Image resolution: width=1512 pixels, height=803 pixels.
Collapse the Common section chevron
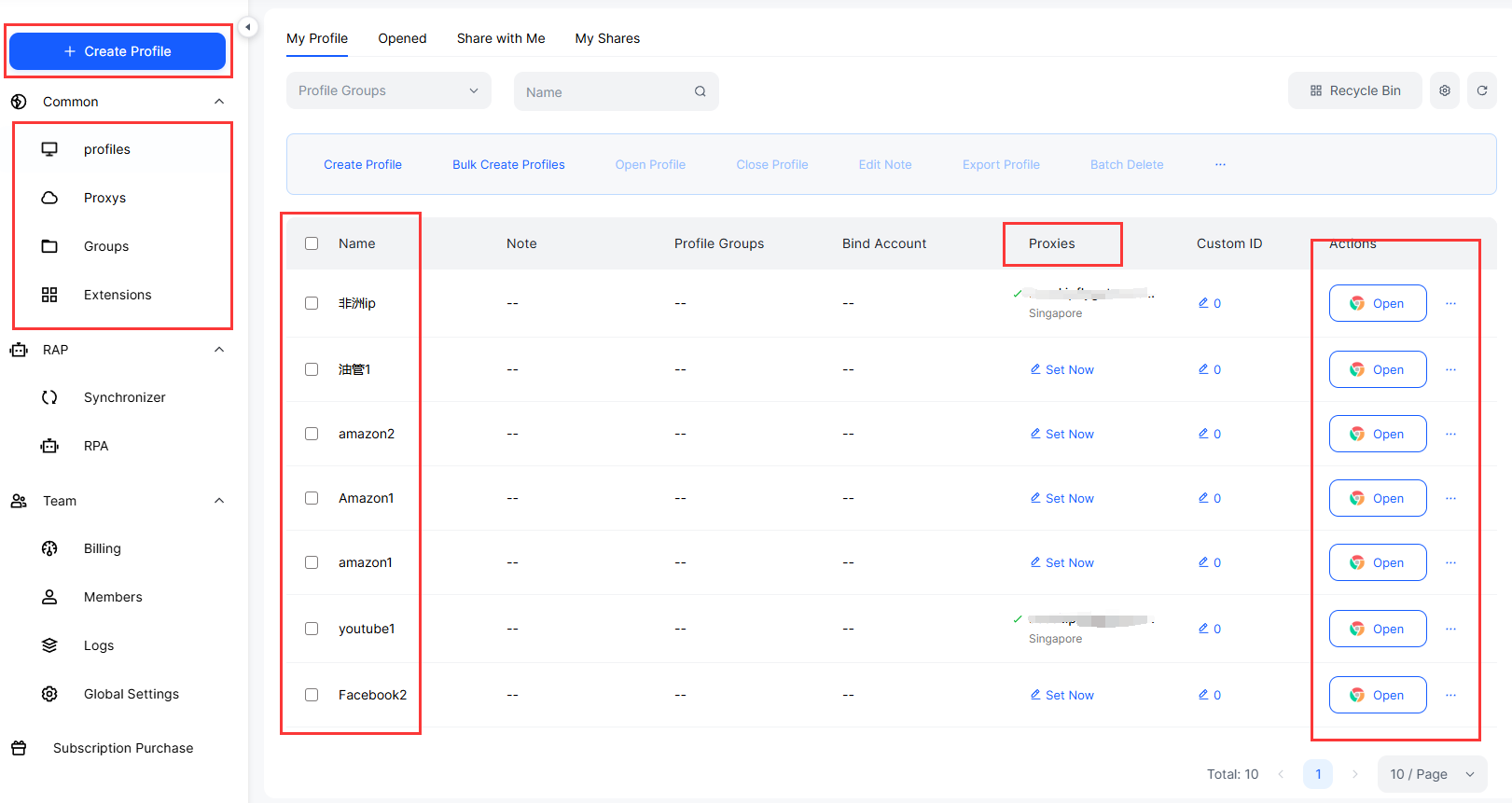[x=219, y=102]
